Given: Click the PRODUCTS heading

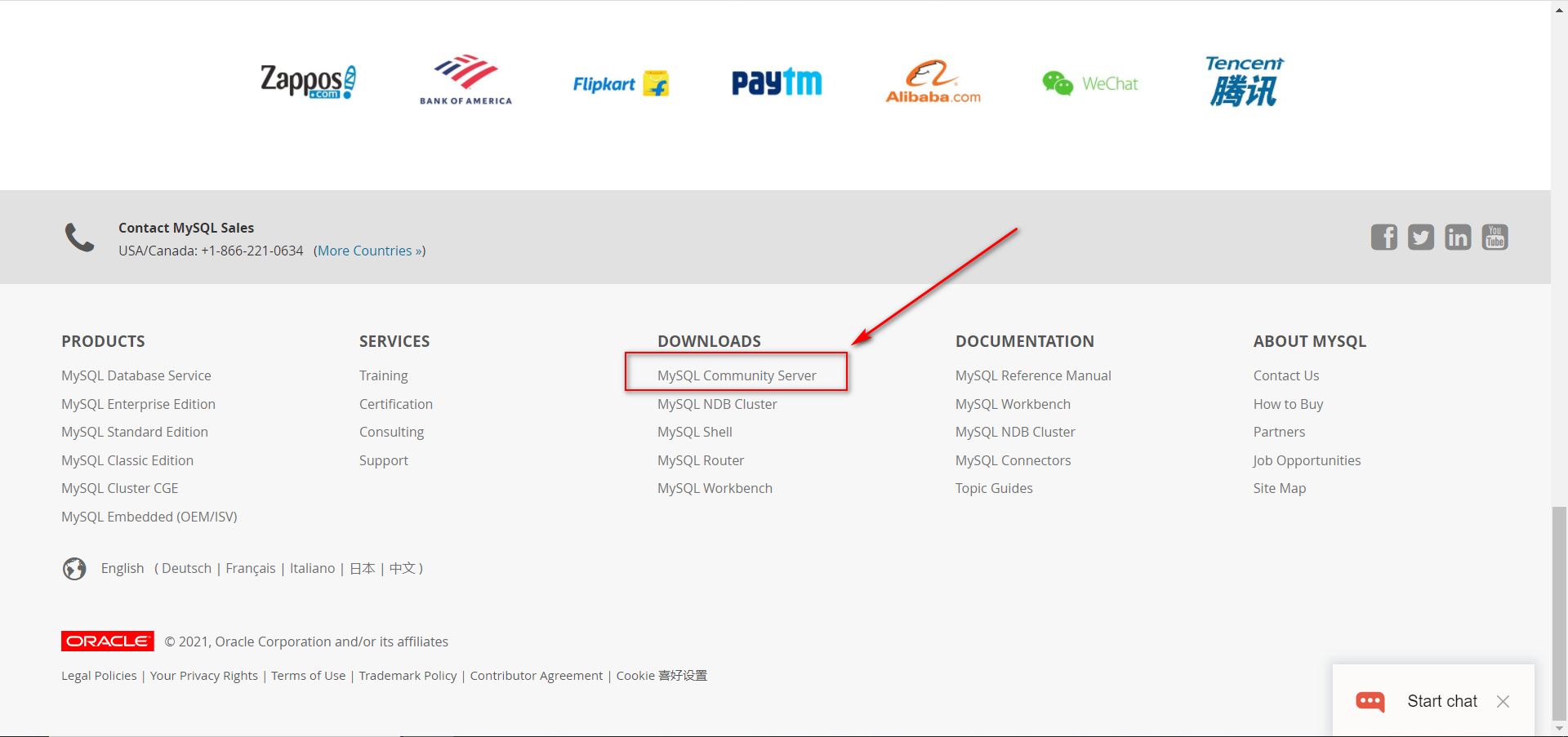Looking at the screenshot, I should pos(103,341).
